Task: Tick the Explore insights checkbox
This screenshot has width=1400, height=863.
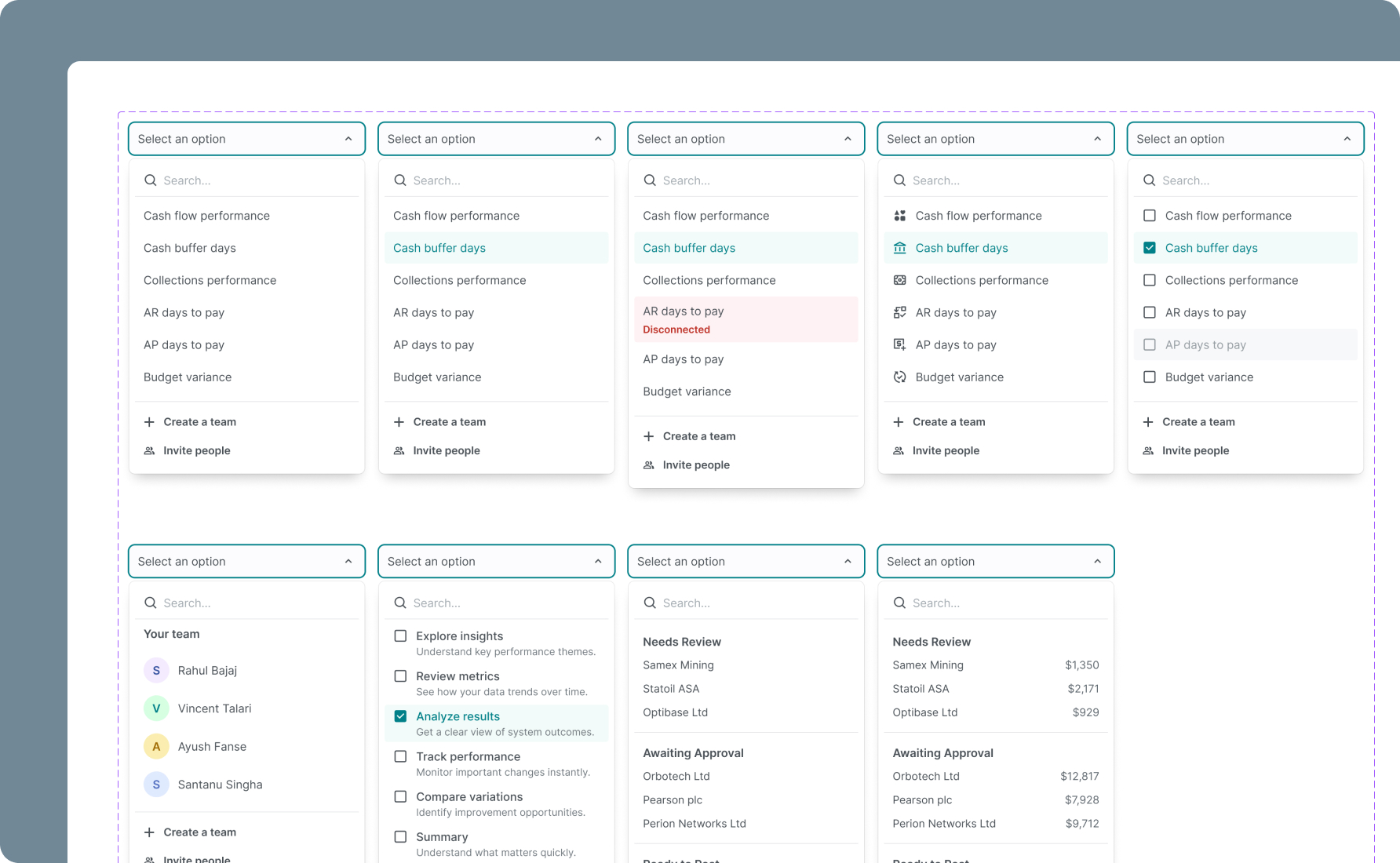Action: (400, 636)
